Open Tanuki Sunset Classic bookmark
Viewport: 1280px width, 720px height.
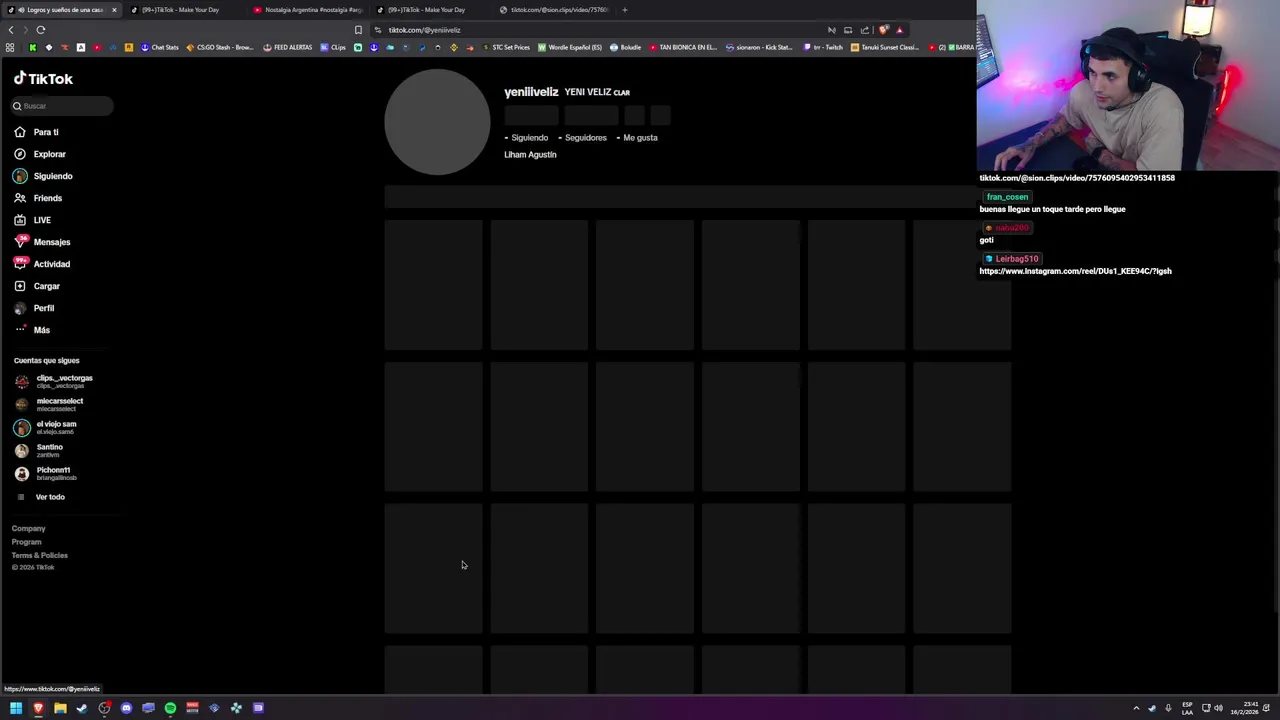tap(885, 47)
